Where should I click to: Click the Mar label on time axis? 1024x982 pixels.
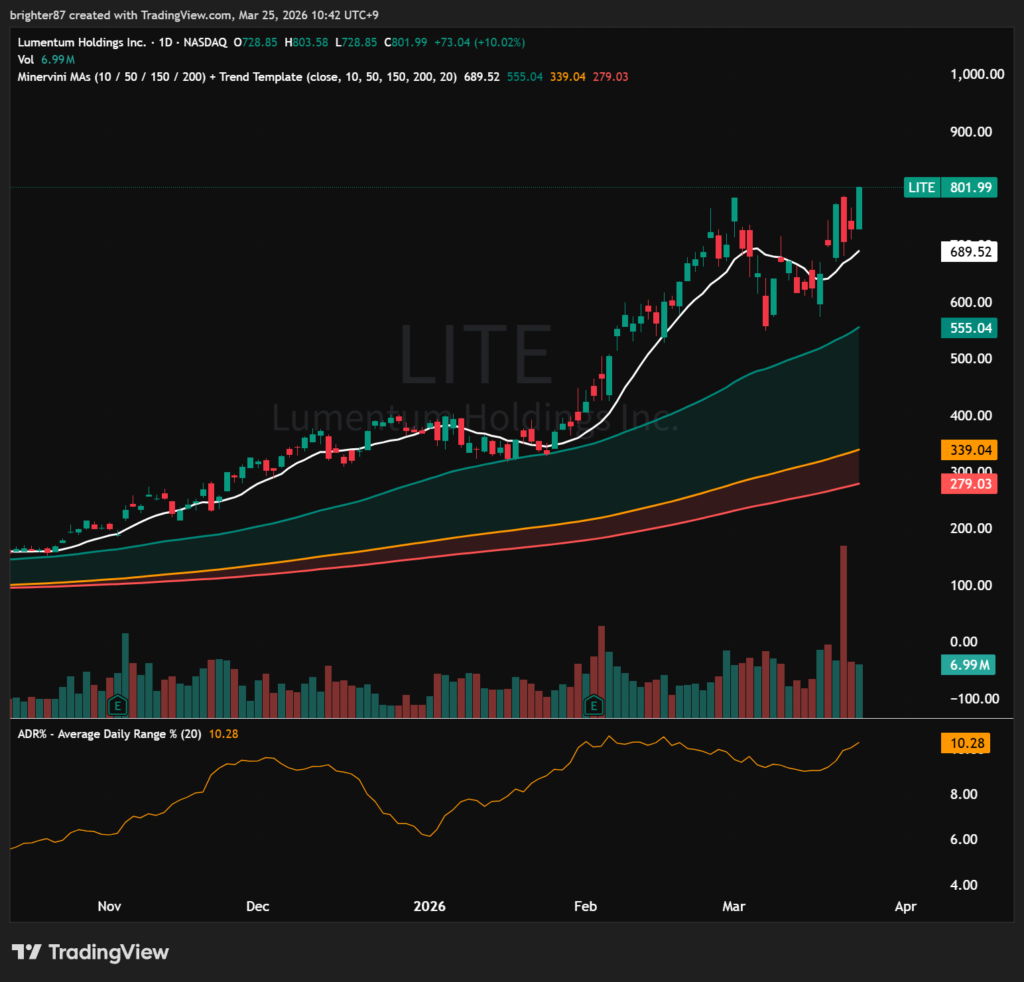735,906
